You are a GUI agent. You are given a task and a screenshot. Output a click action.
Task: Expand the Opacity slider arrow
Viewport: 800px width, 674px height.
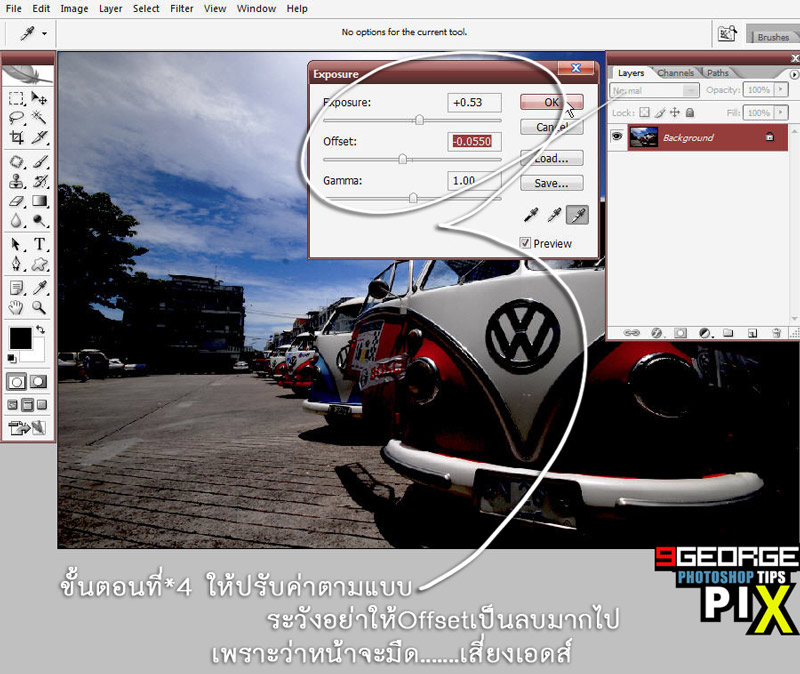click(780, 90)
